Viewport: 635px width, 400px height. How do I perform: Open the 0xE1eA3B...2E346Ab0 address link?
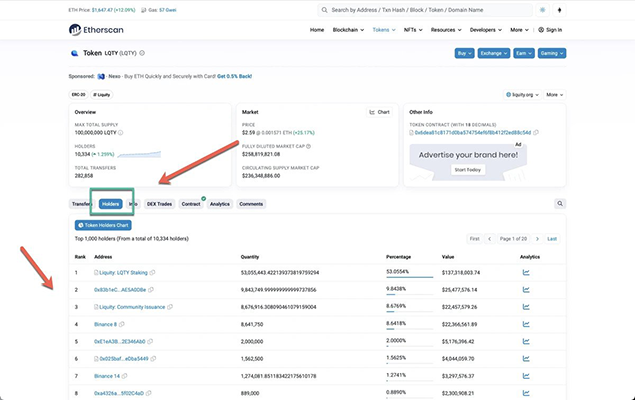click(x=119, y=342)
